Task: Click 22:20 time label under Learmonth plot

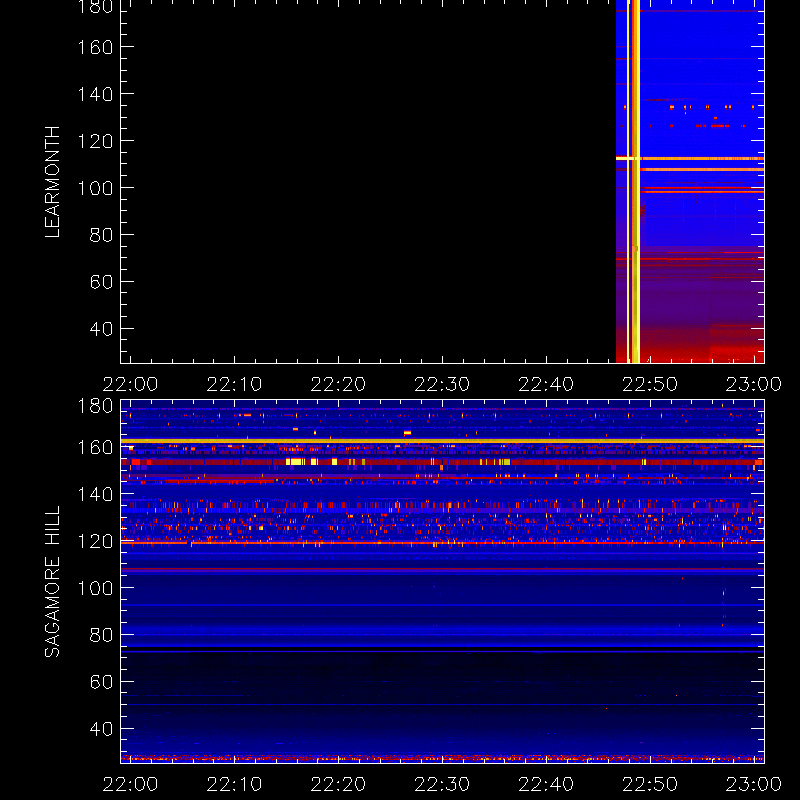Action: tap(338, 384)
